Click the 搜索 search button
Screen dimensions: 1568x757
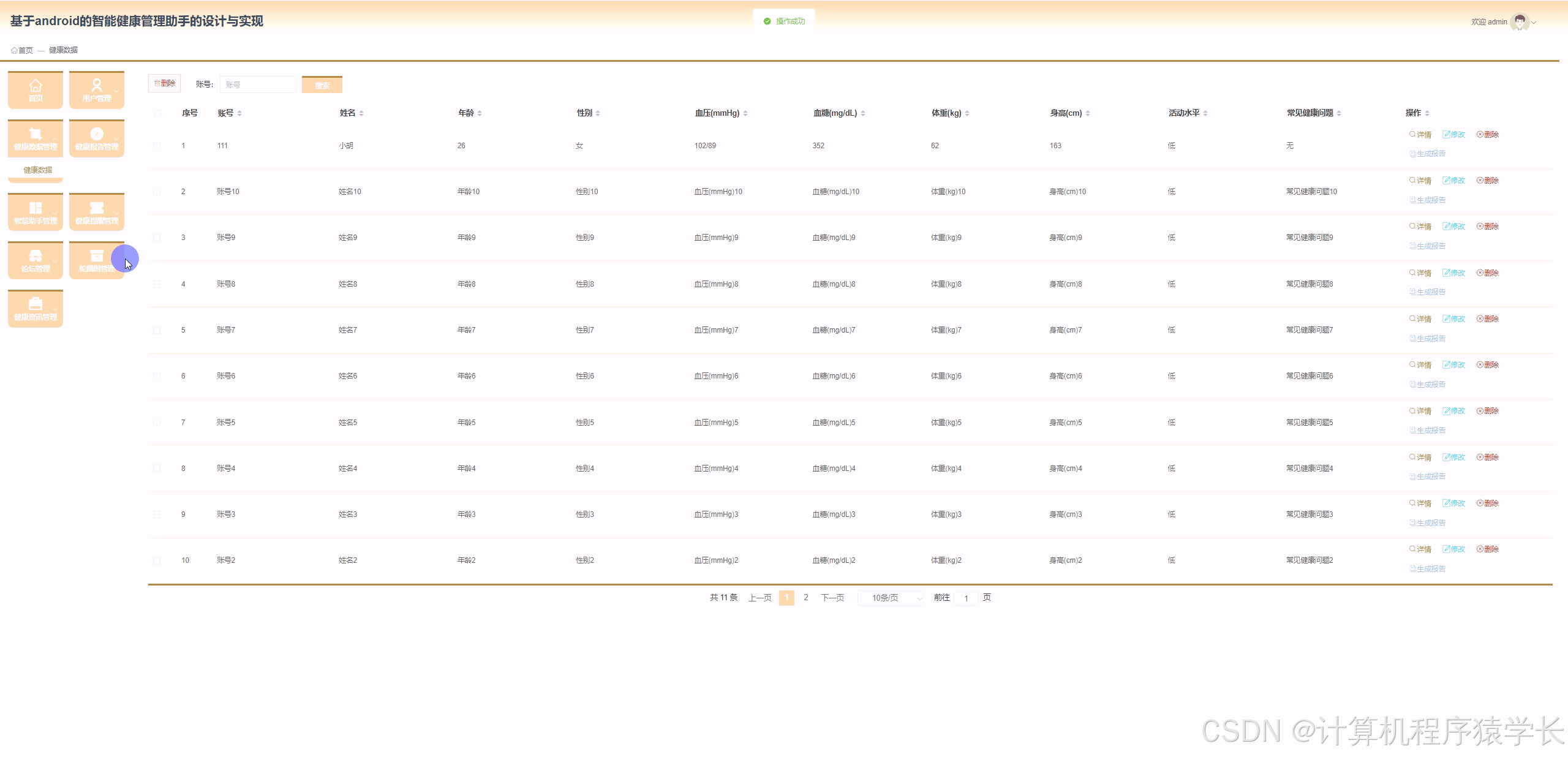[x=322, y=85]
